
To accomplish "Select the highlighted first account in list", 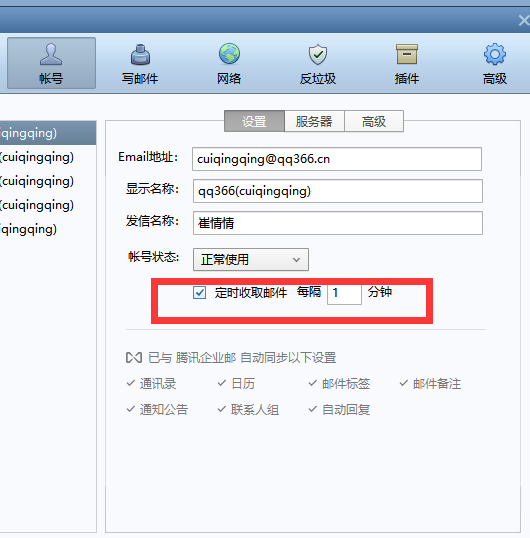I will 48,133.
